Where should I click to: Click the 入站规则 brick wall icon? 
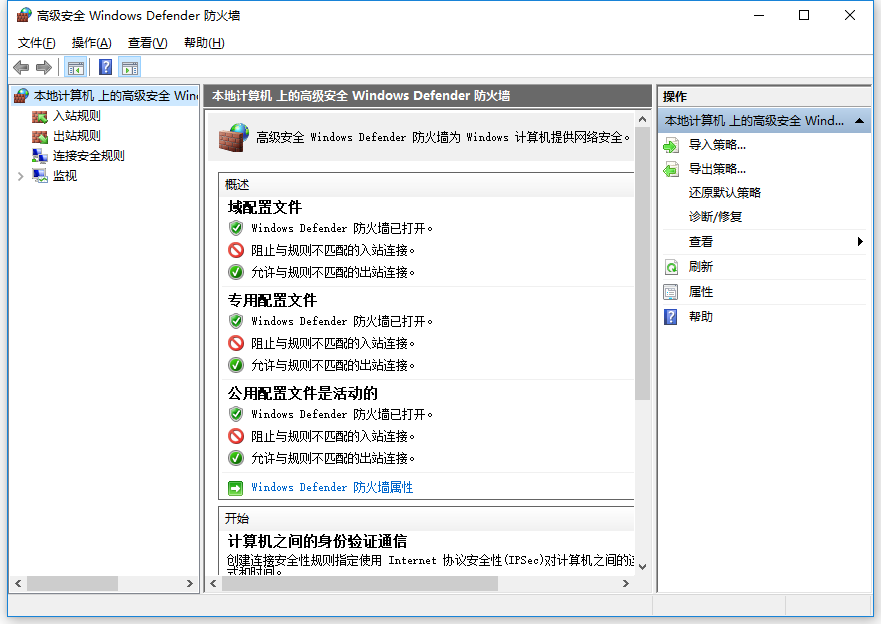[39, 116]
